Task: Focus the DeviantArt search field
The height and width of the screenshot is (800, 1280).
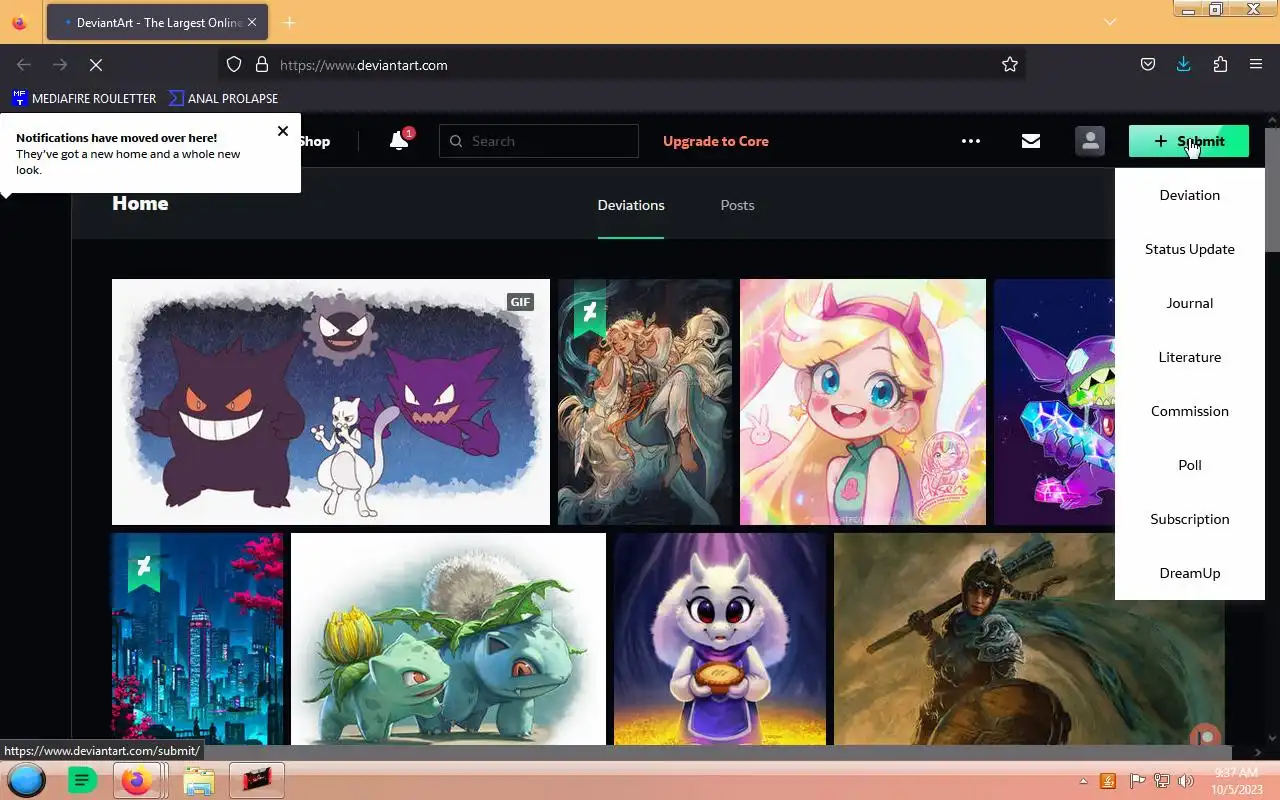Action: (539, 141)
